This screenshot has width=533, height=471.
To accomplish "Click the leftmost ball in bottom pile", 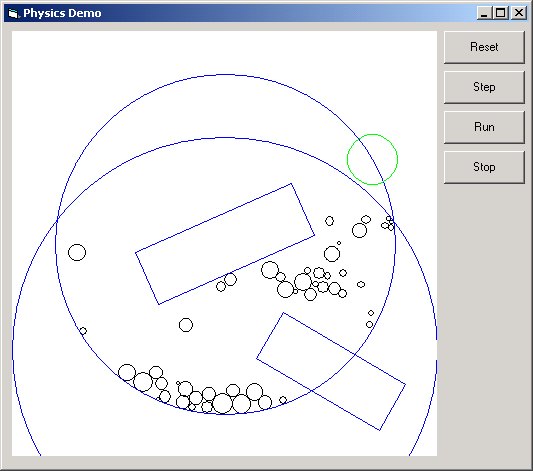I will (x=127, y=372).
